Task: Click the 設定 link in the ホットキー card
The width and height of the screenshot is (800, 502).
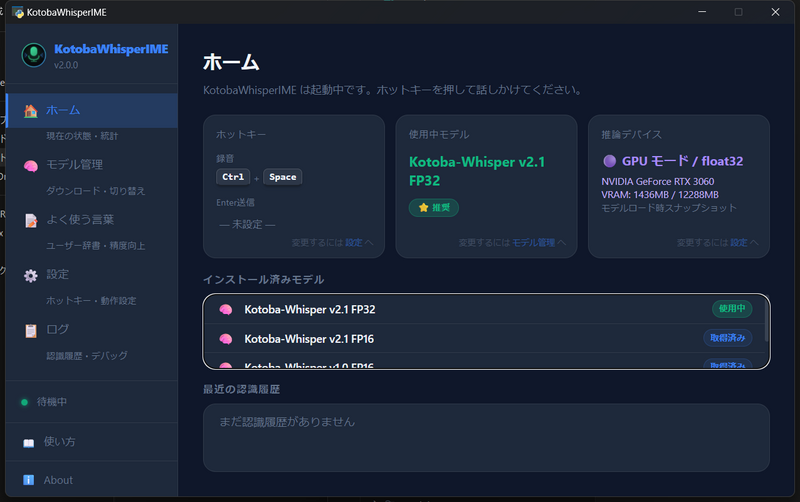Action: (x=353, y=242)
